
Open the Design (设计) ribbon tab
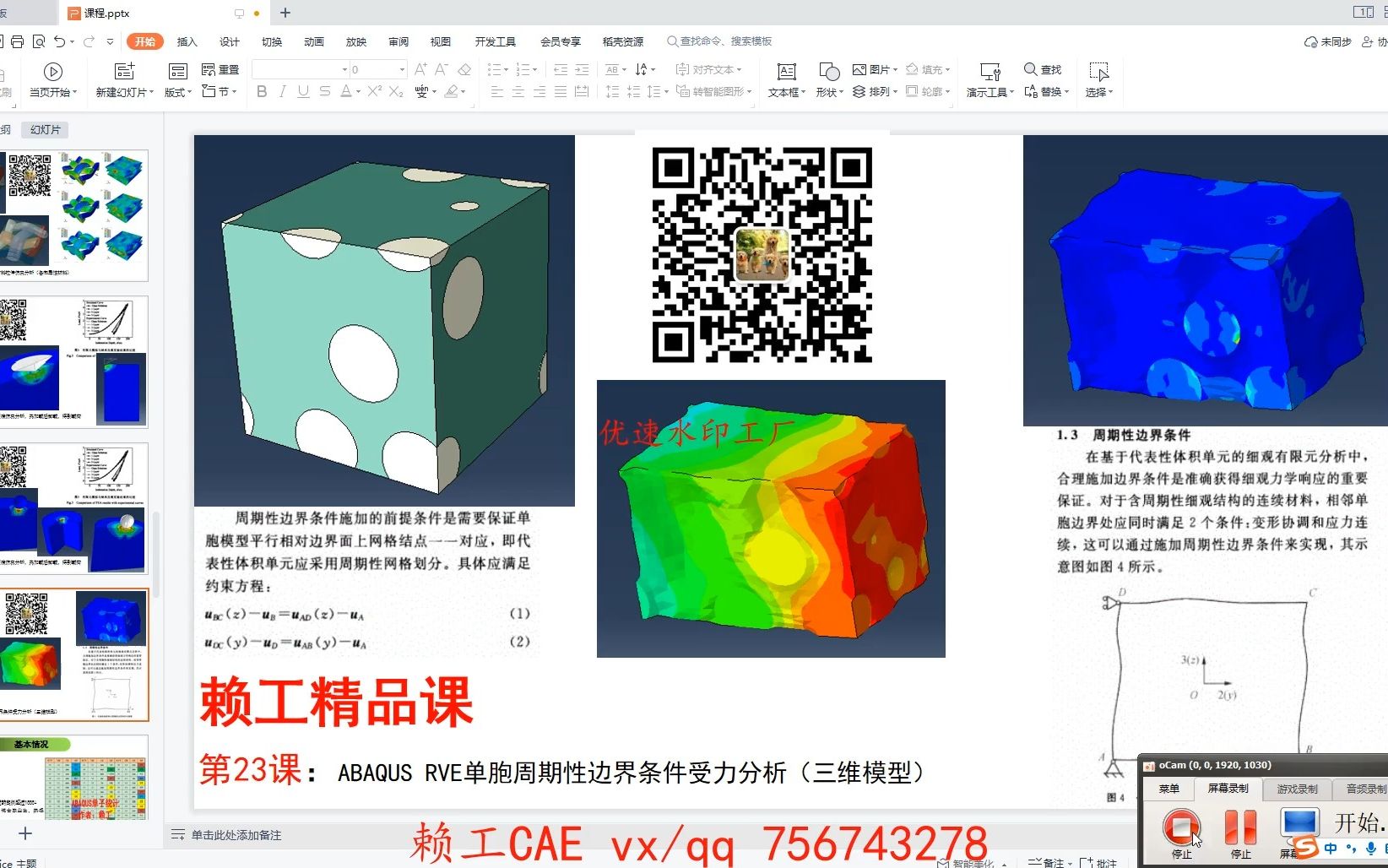pos(229,41)
